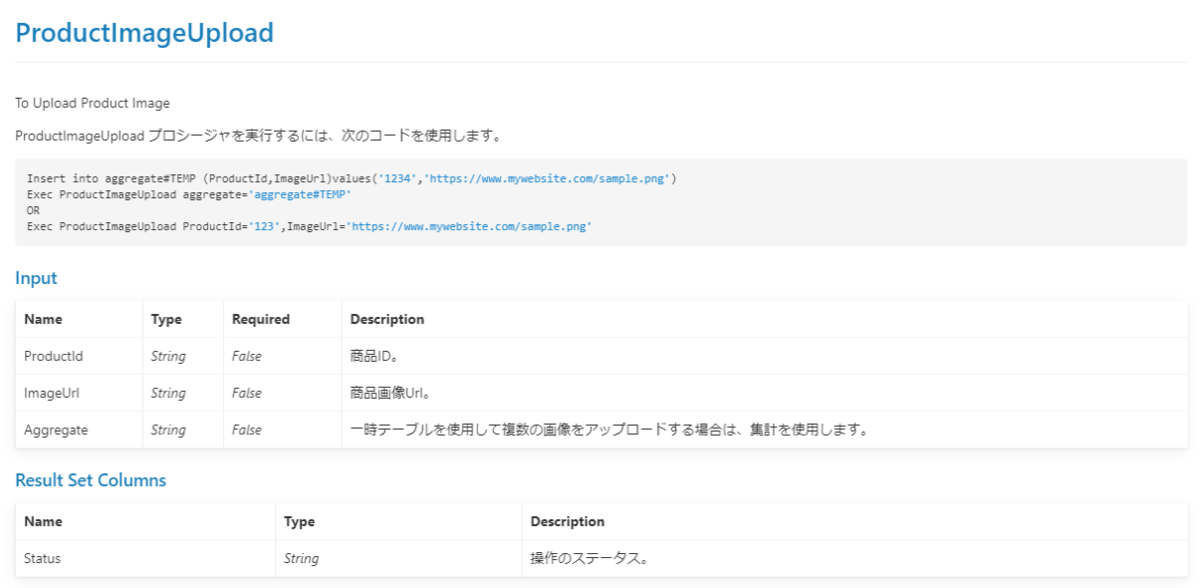Click the Aggregate row name cell
Screen dimensions: 1200x588
tap(56, 430)
